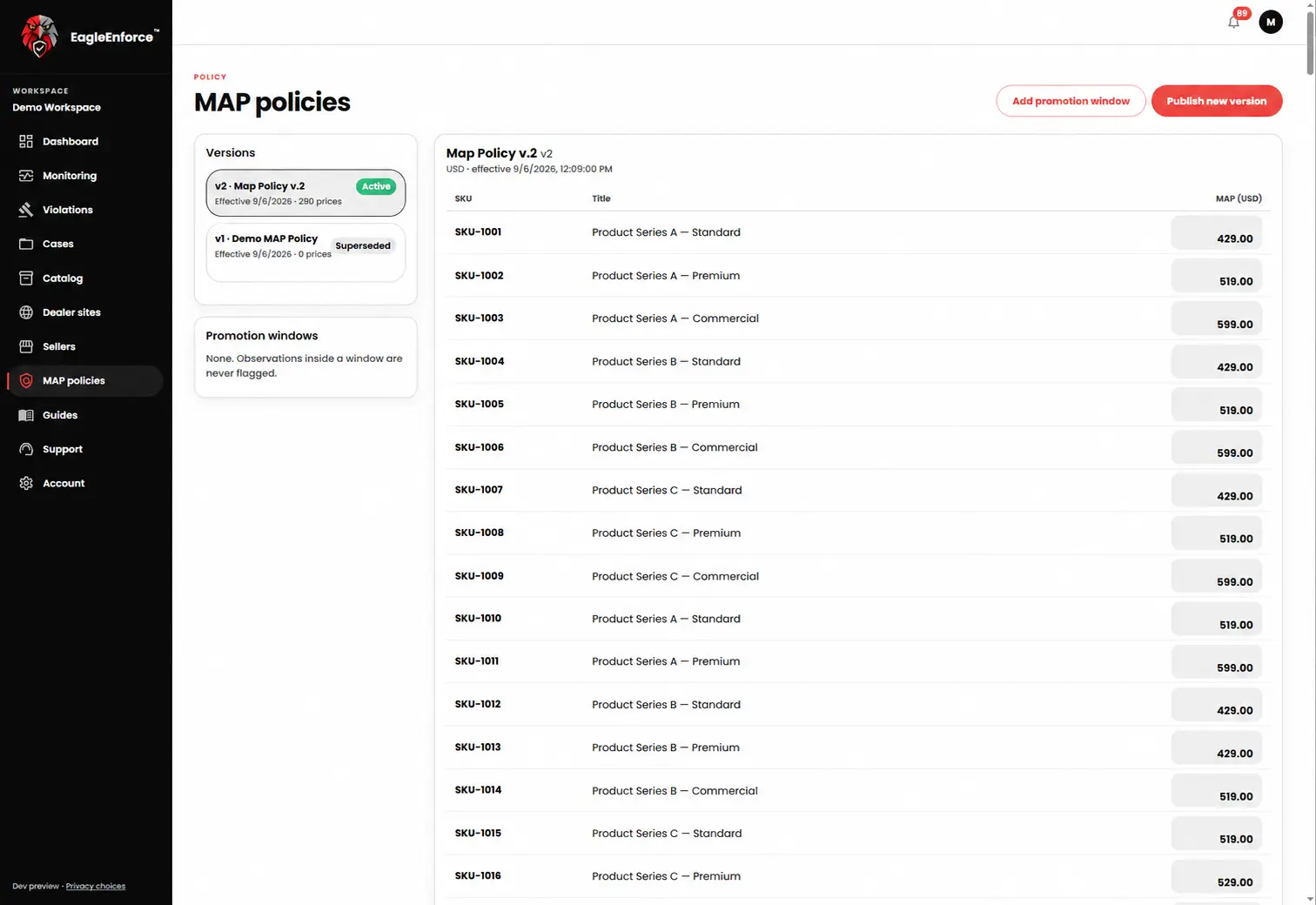This screenshot has width=1316, height=905.
Task: Select version v1 Demo MAP Policy
Action: 305,252
